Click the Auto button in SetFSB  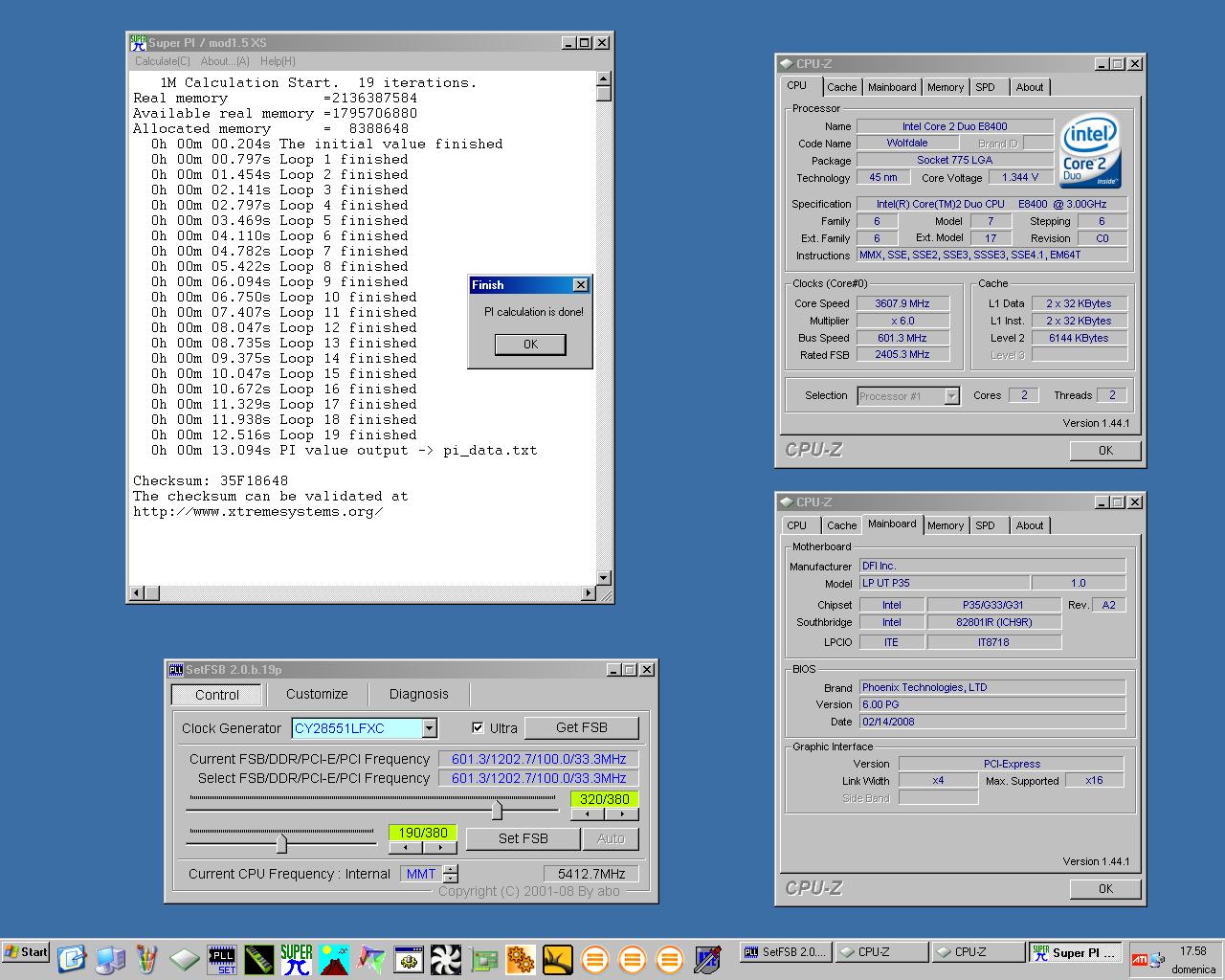[611, 838]
